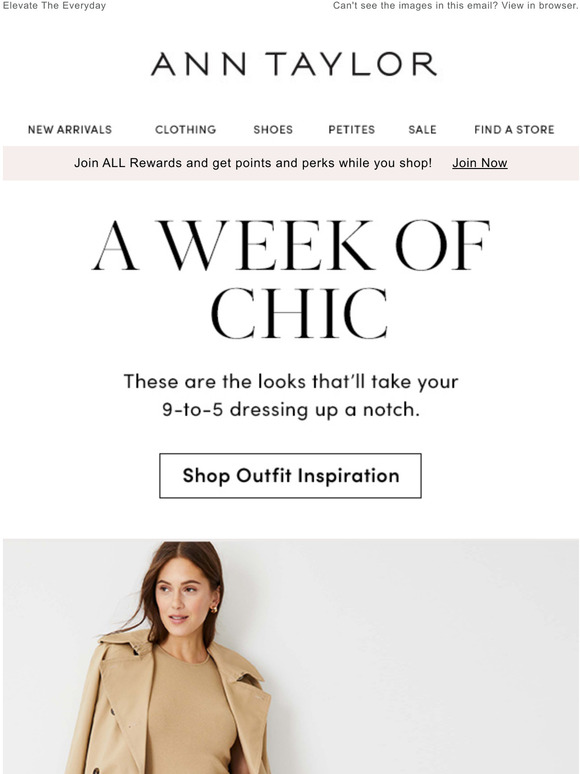This screenshot has width=580, height=774.
Task: Go to NEW ARRIVALS section
Action: click(70, 129)
